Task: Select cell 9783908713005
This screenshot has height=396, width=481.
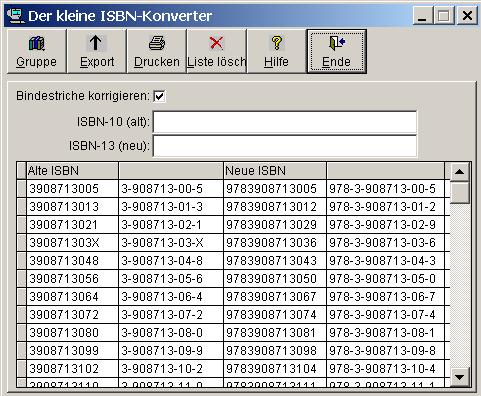Action: [275, 189]
